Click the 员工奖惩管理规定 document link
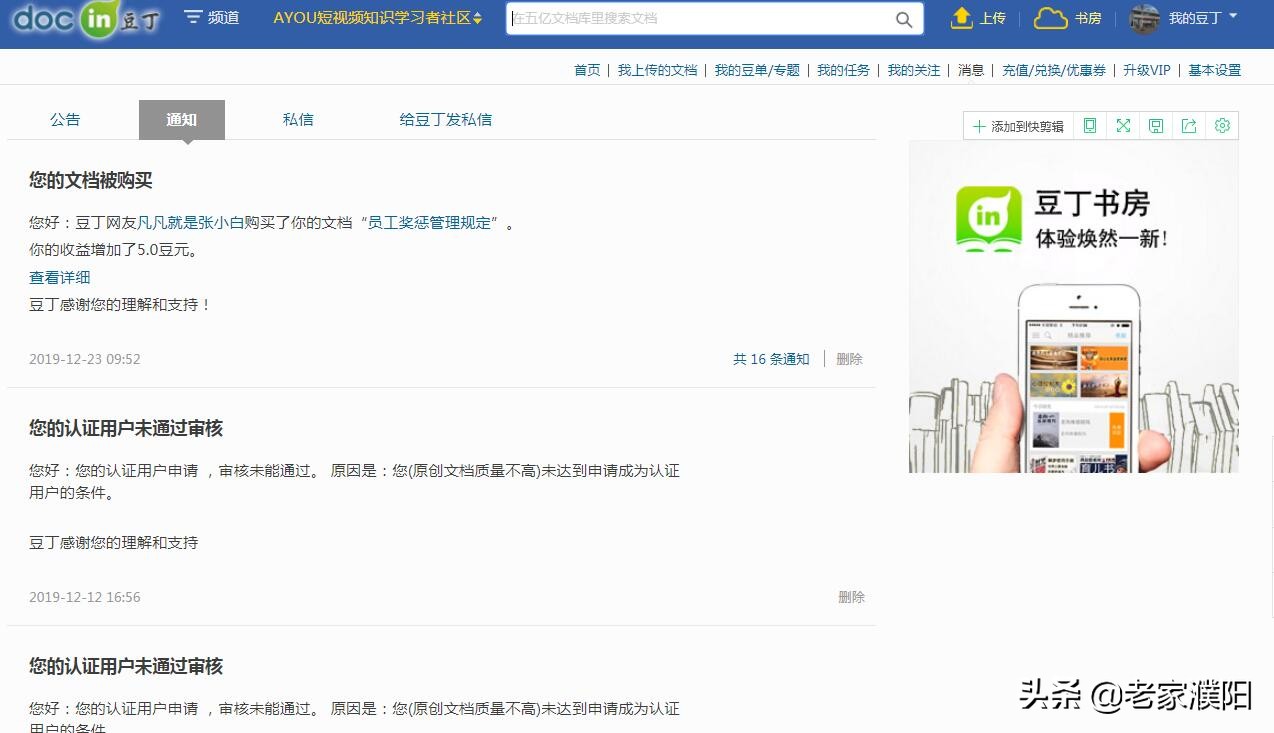This screenshot has width=1274, height=733. pos(431,222)
